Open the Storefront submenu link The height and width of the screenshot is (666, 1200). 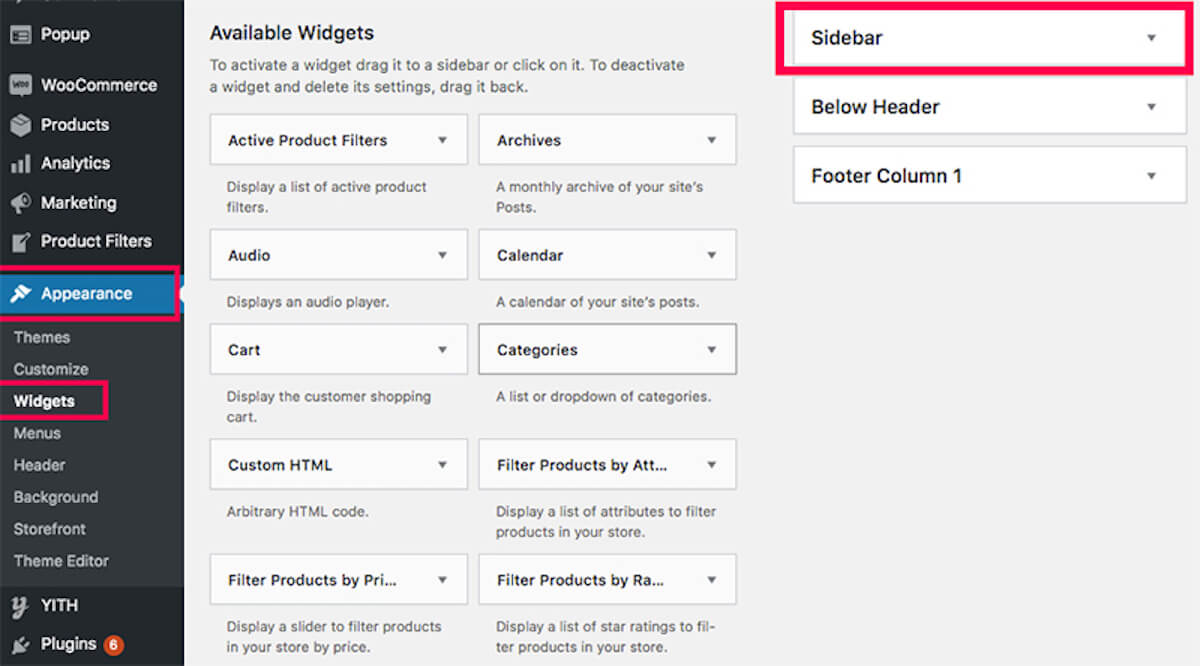pyautogui.click(x=50, y=529)
